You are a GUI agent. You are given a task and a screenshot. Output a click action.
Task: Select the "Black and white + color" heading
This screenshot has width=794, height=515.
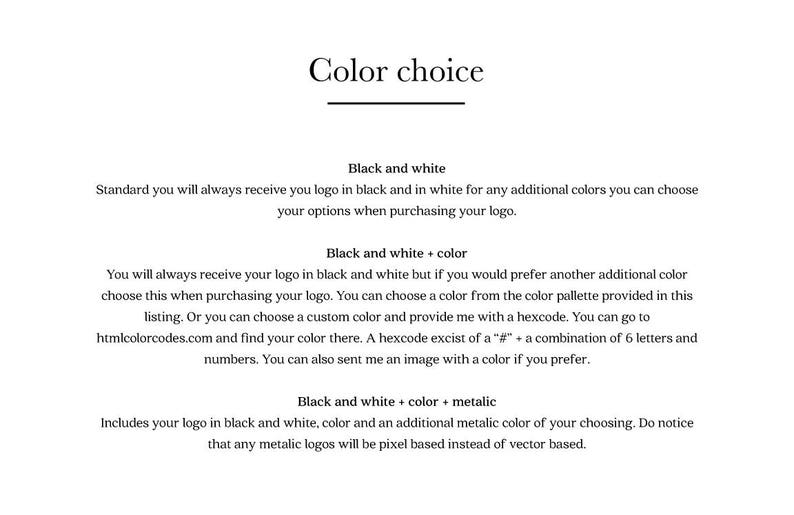[x=396, y=253]
